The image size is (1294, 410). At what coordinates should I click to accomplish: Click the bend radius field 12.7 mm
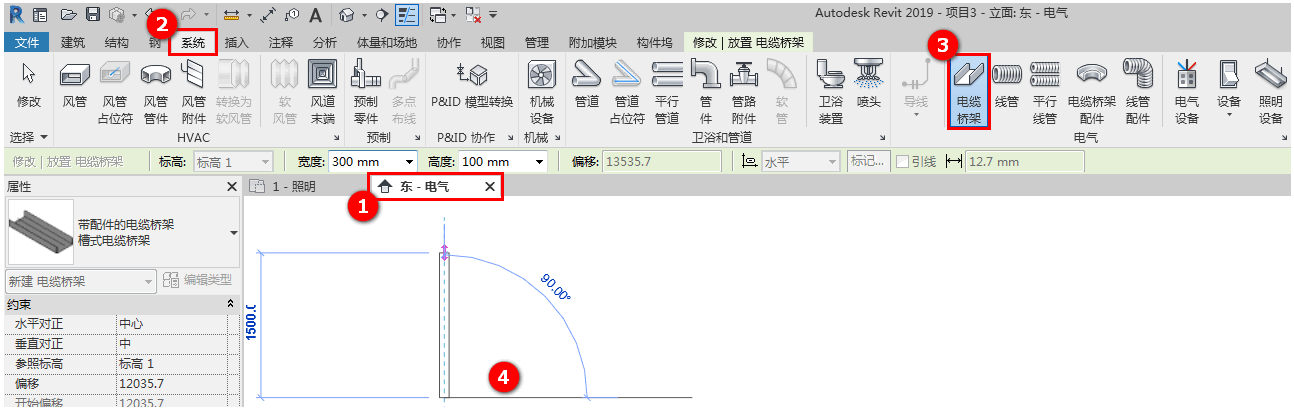point(1024,162)
